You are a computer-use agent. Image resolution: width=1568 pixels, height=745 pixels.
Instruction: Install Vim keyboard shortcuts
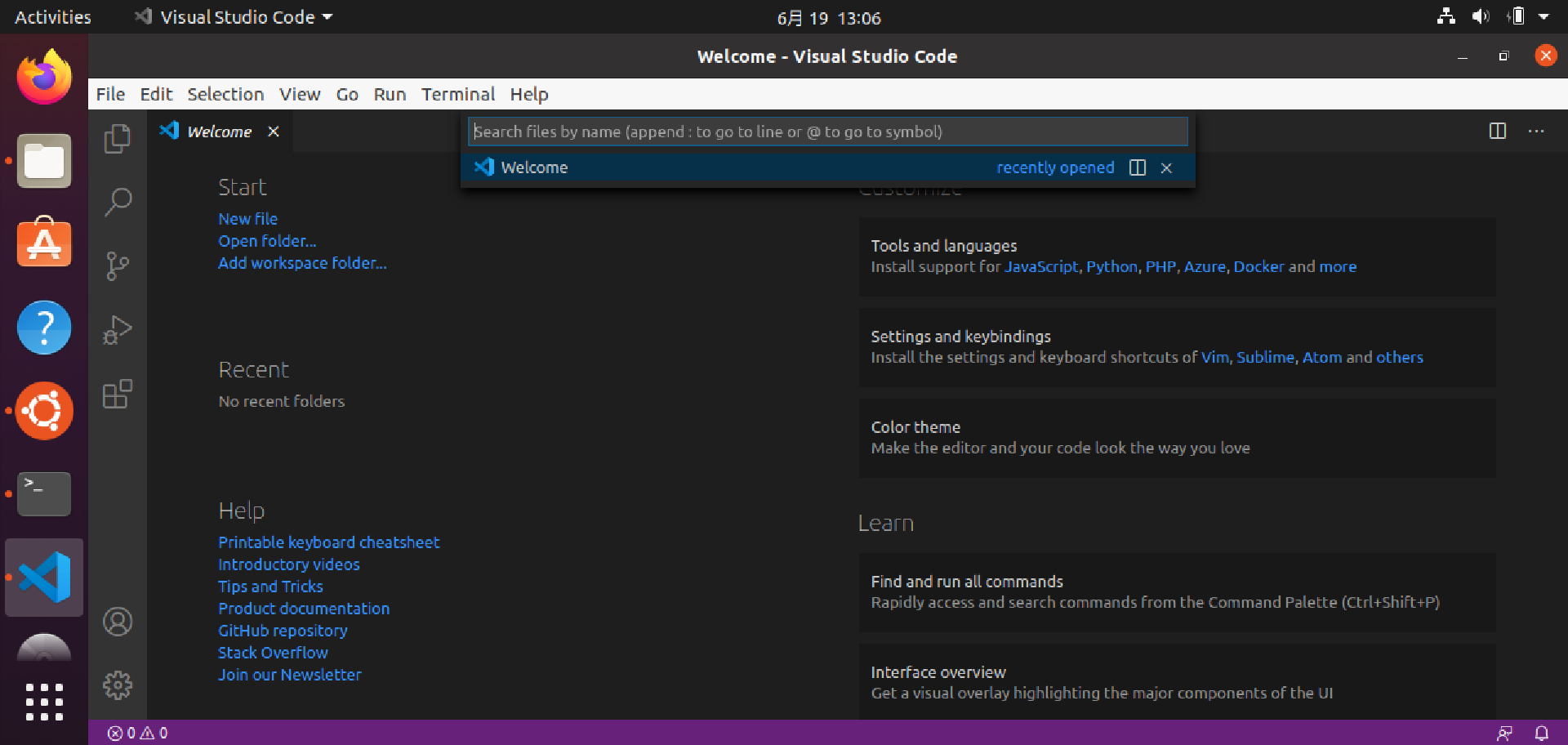(x=1214, y=358)
